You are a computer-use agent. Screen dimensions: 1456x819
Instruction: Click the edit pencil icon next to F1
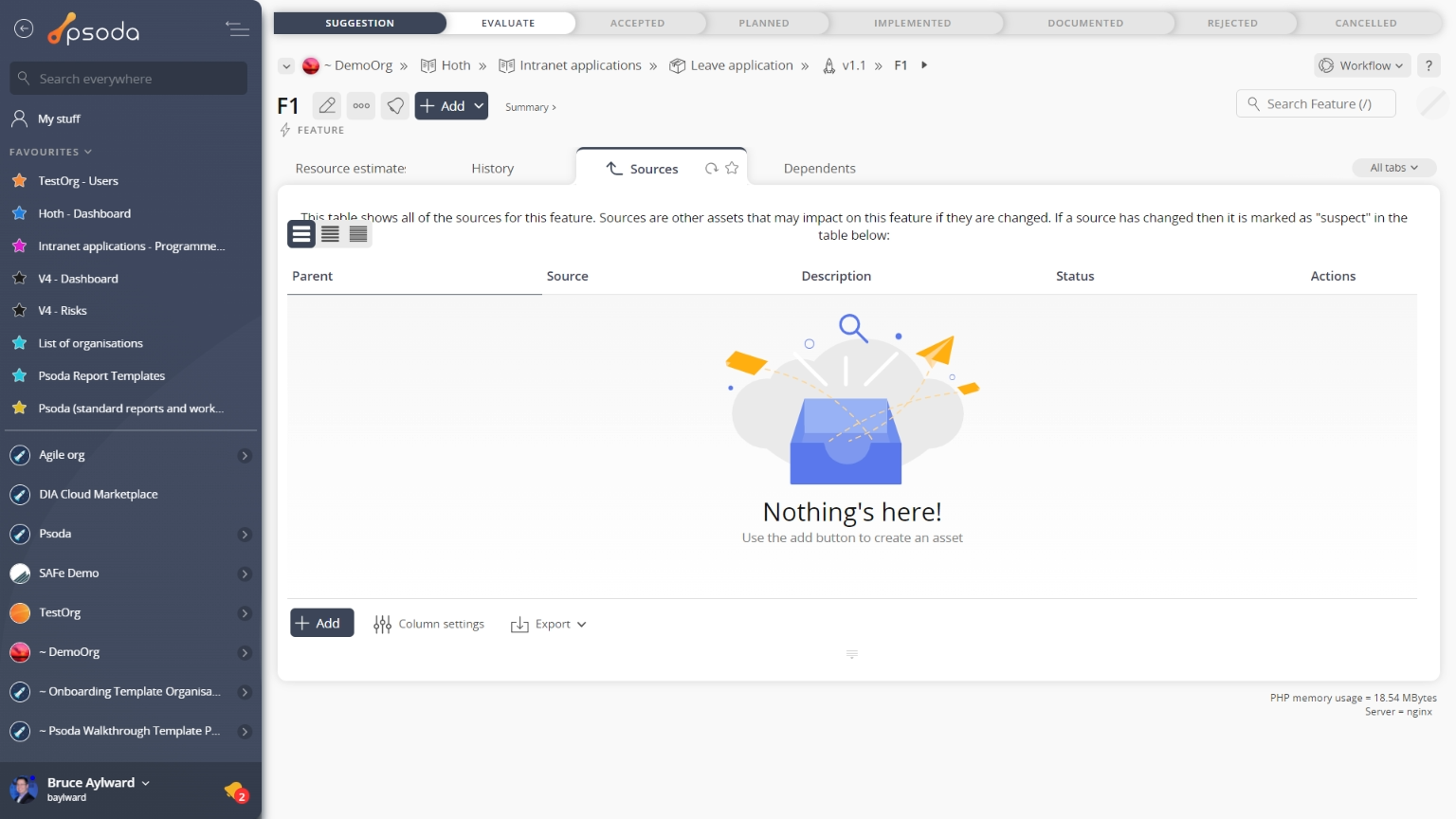pyautogui.click(x=327, y=106)
